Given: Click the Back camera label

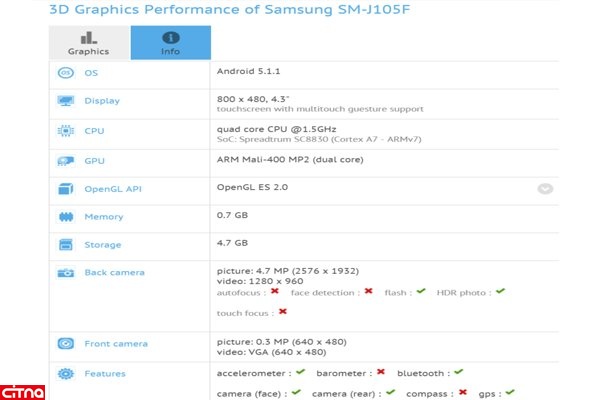Looking at the screenshot, I should tap(114, 272).
